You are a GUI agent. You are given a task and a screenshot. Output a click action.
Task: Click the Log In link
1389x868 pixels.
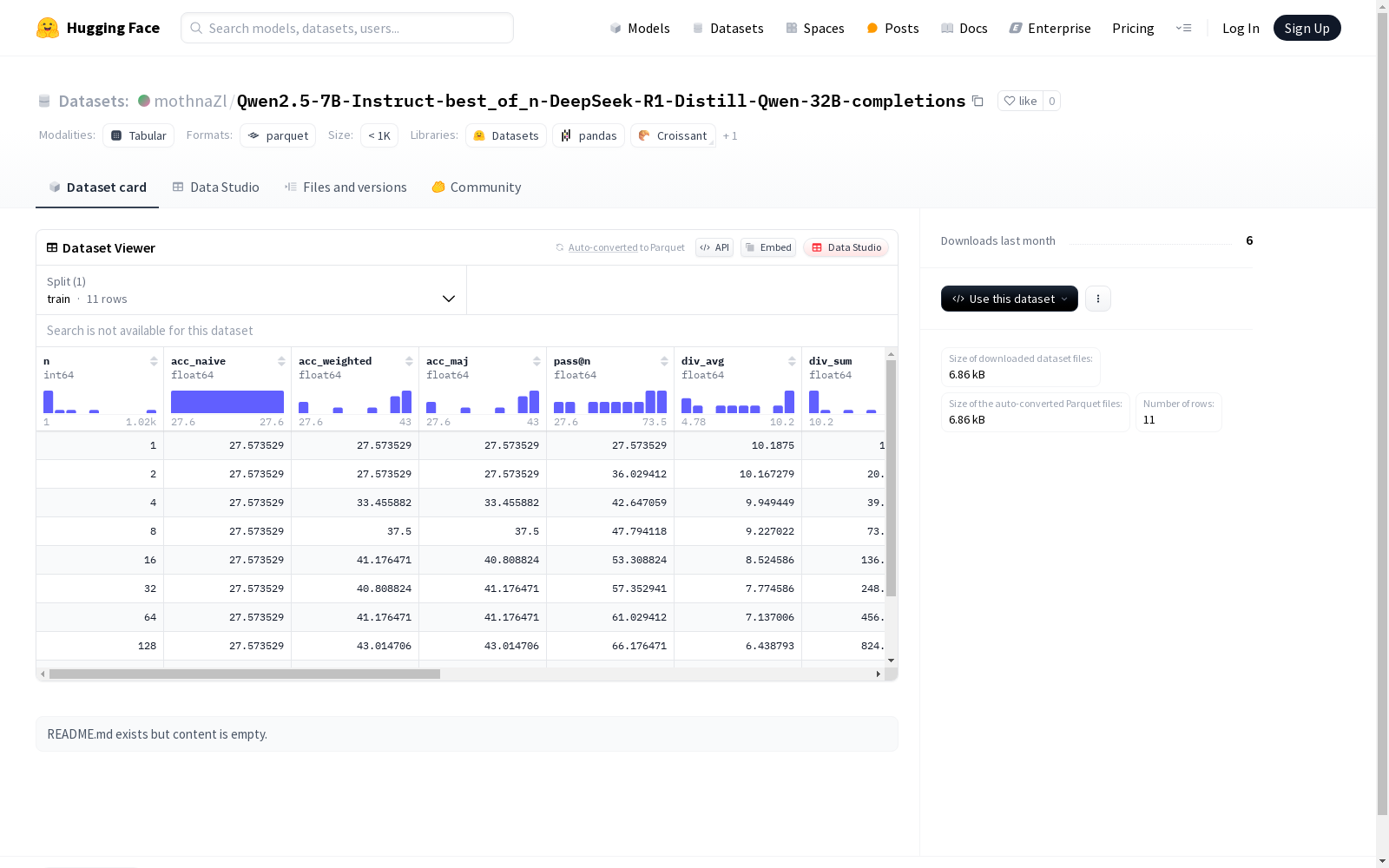1241,28
